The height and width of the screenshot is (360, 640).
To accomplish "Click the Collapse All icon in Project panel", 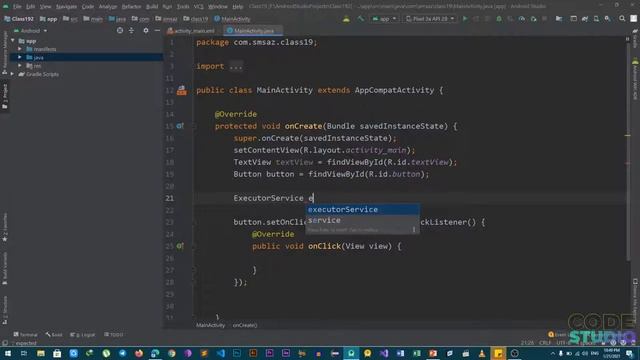I will (131, 31).
